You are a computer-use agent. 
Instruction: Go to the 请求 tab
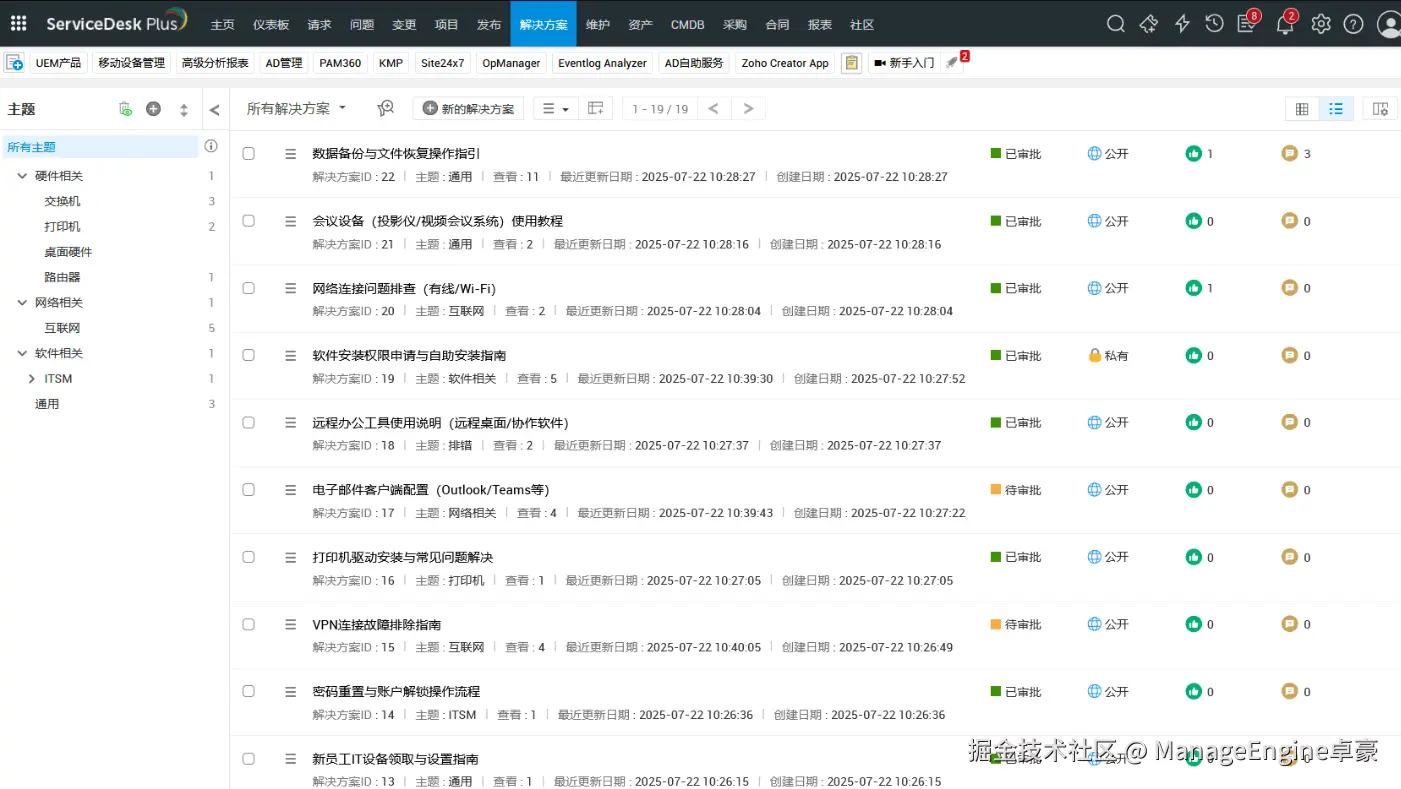coord(319,24)
